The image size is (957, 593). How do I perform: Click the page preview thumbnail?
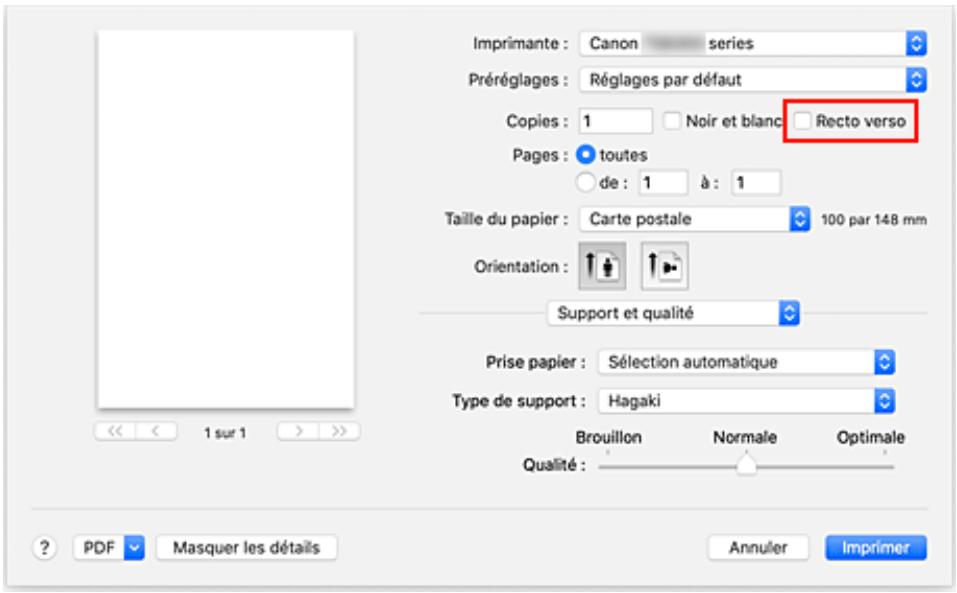click(226, 219)
